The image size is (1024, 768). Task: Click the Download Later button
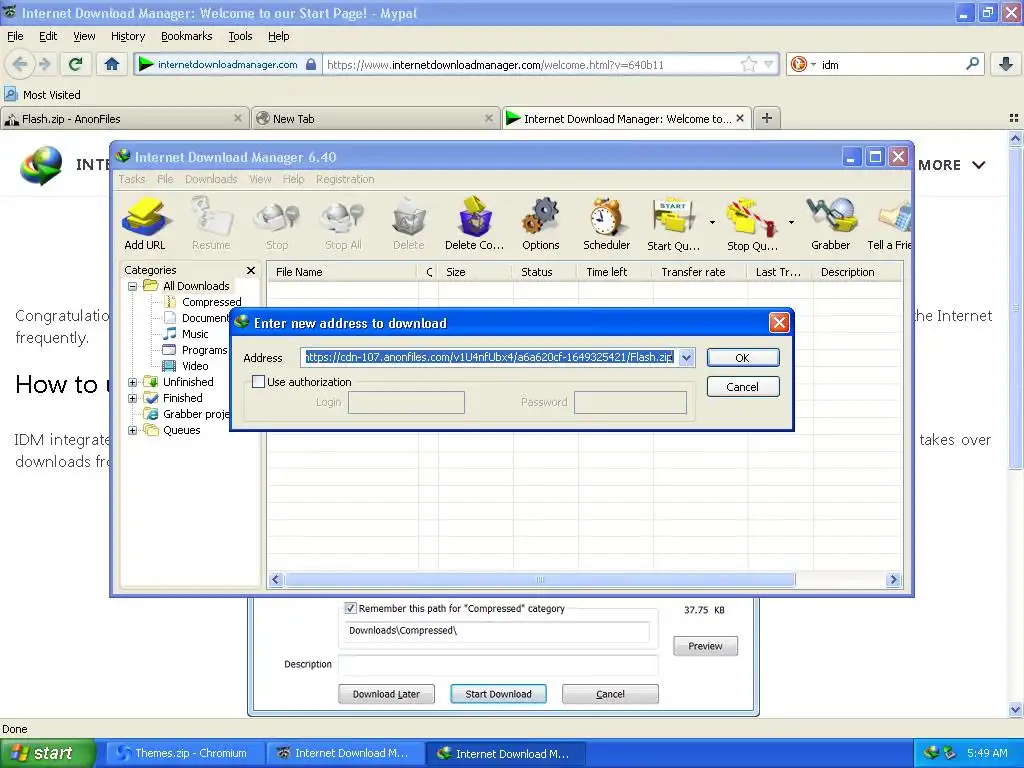[x=386, y=694]
